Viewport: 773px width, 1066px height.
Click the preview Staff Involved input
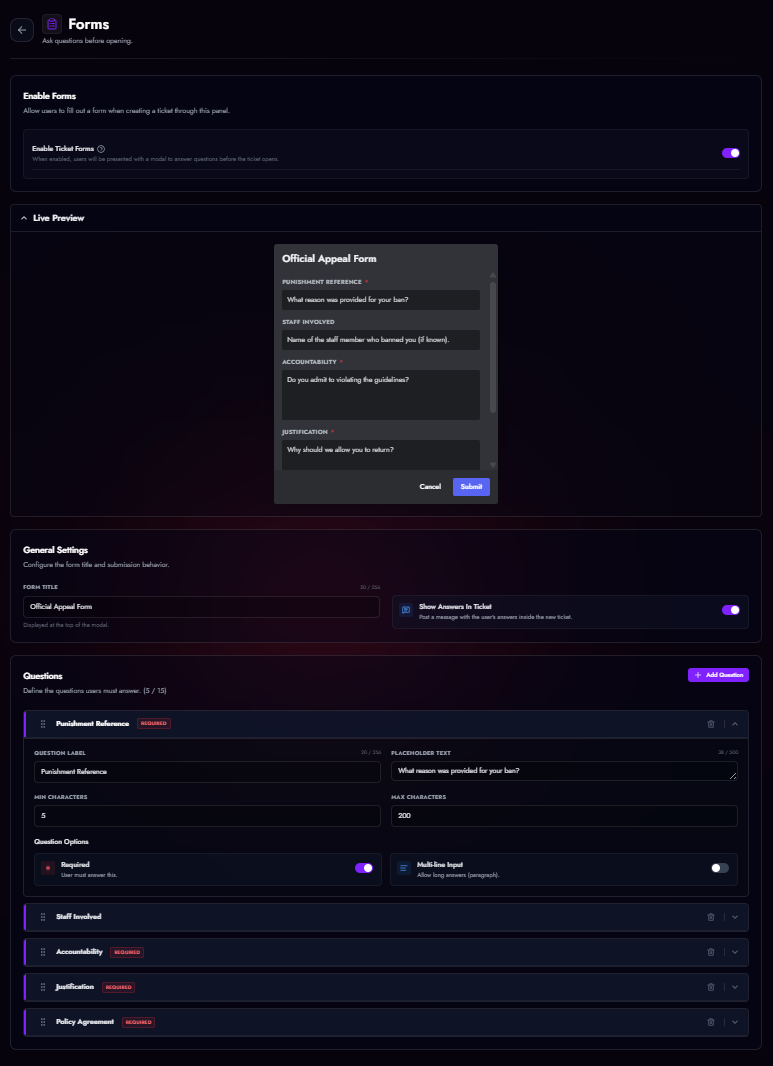pyautogui.click(x=381, y=340)
